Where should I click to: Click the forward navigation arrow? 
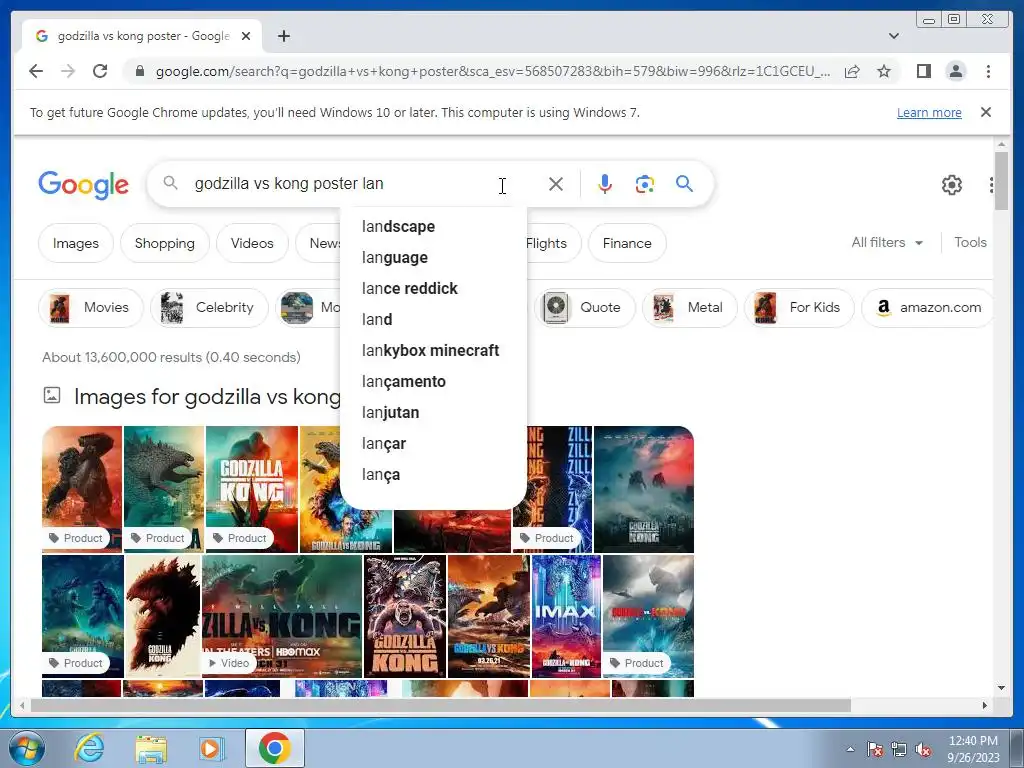68,71
